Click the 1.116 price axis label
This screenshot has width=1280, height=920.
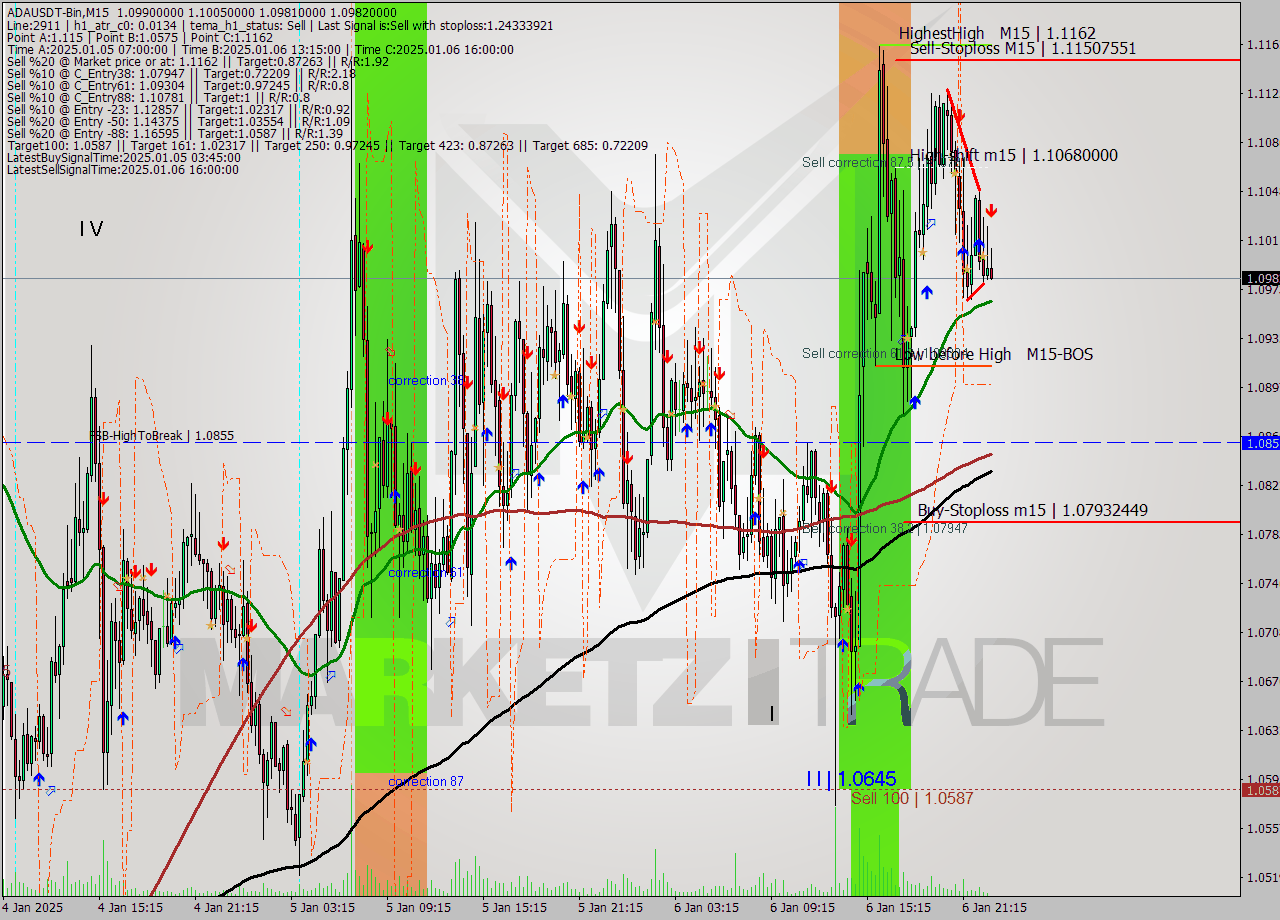(1264, 45)
